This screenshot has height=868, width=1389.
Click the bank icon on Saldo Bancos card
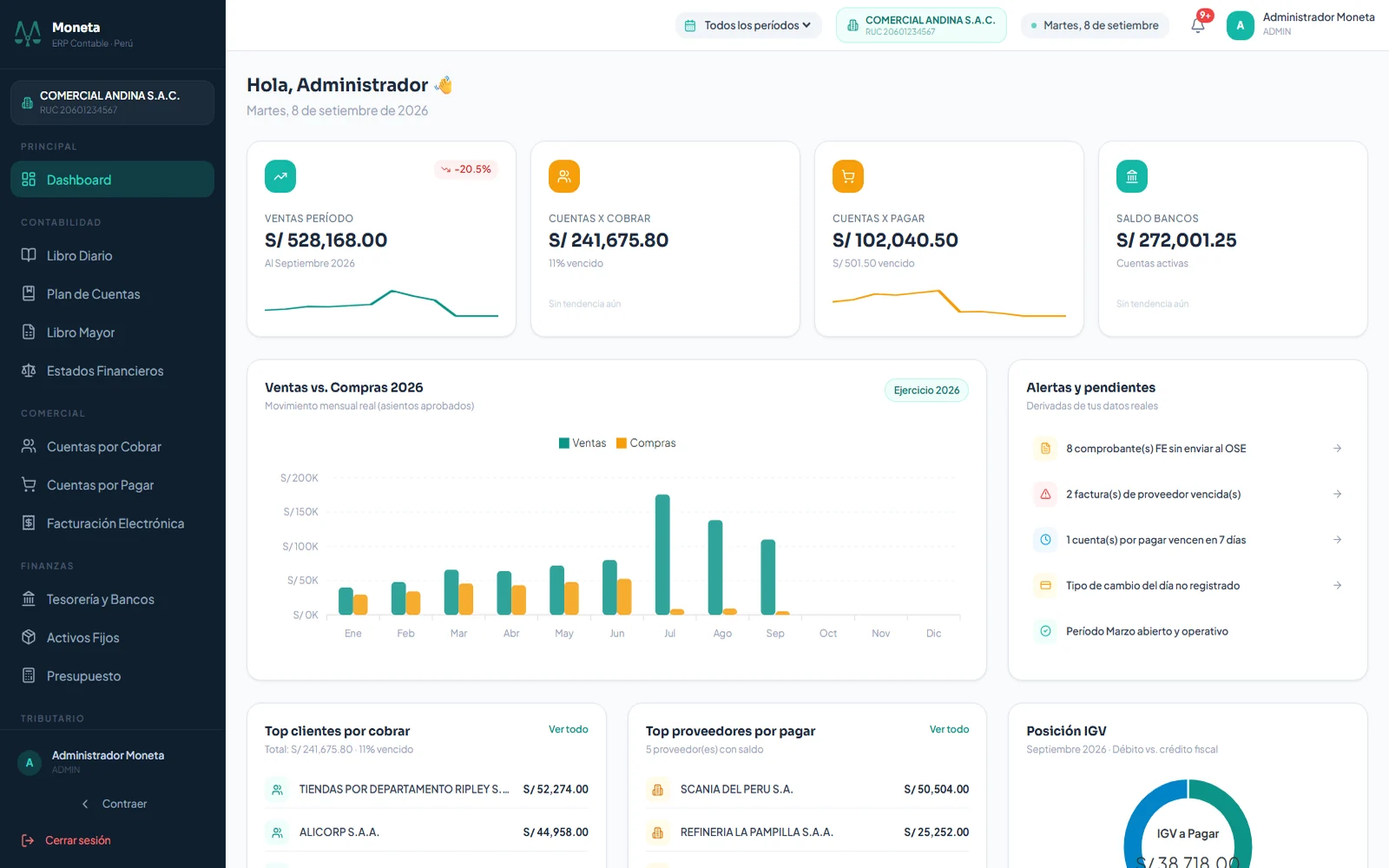1132,176
